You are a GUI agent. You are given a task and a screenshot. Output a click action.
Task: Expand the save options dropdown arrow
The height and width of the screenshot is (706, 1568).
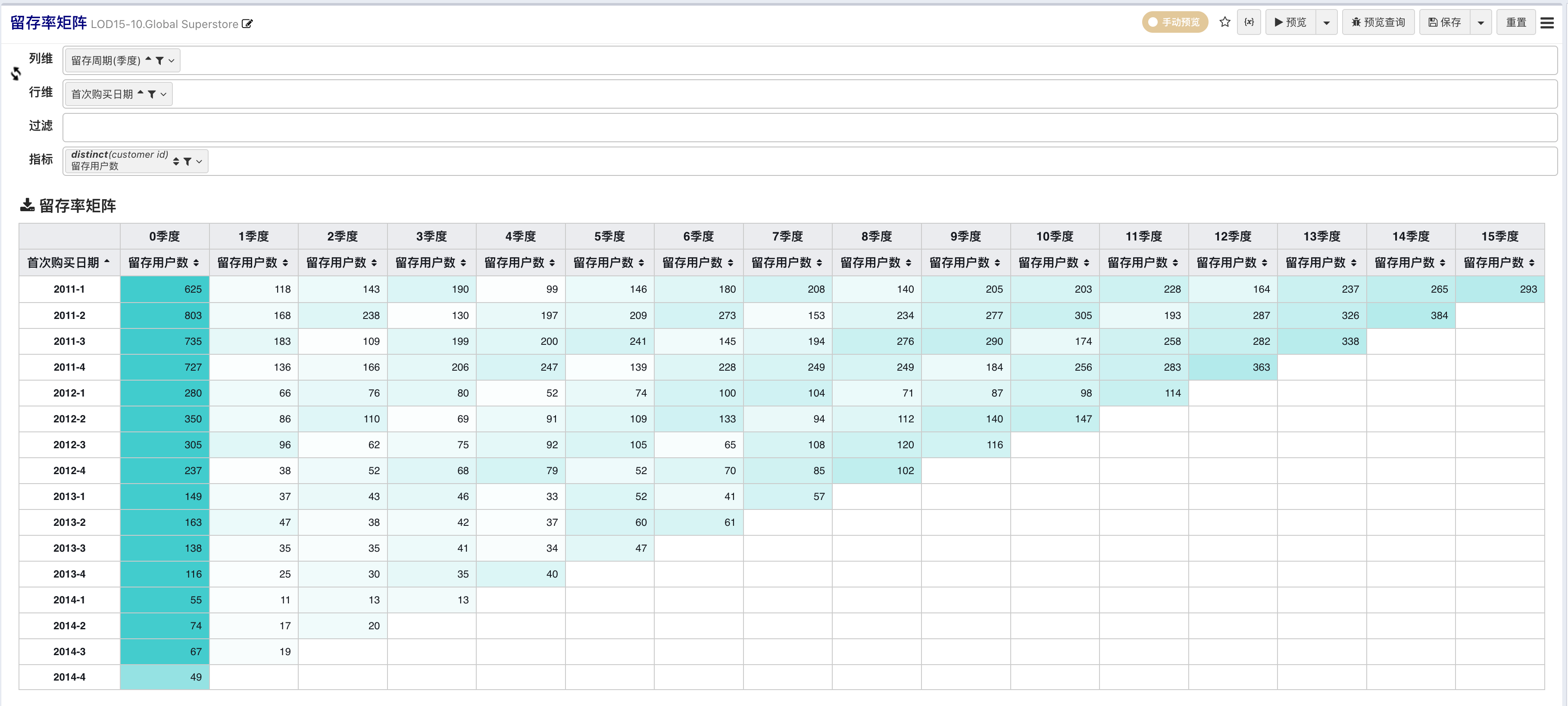coord(1481,22)
